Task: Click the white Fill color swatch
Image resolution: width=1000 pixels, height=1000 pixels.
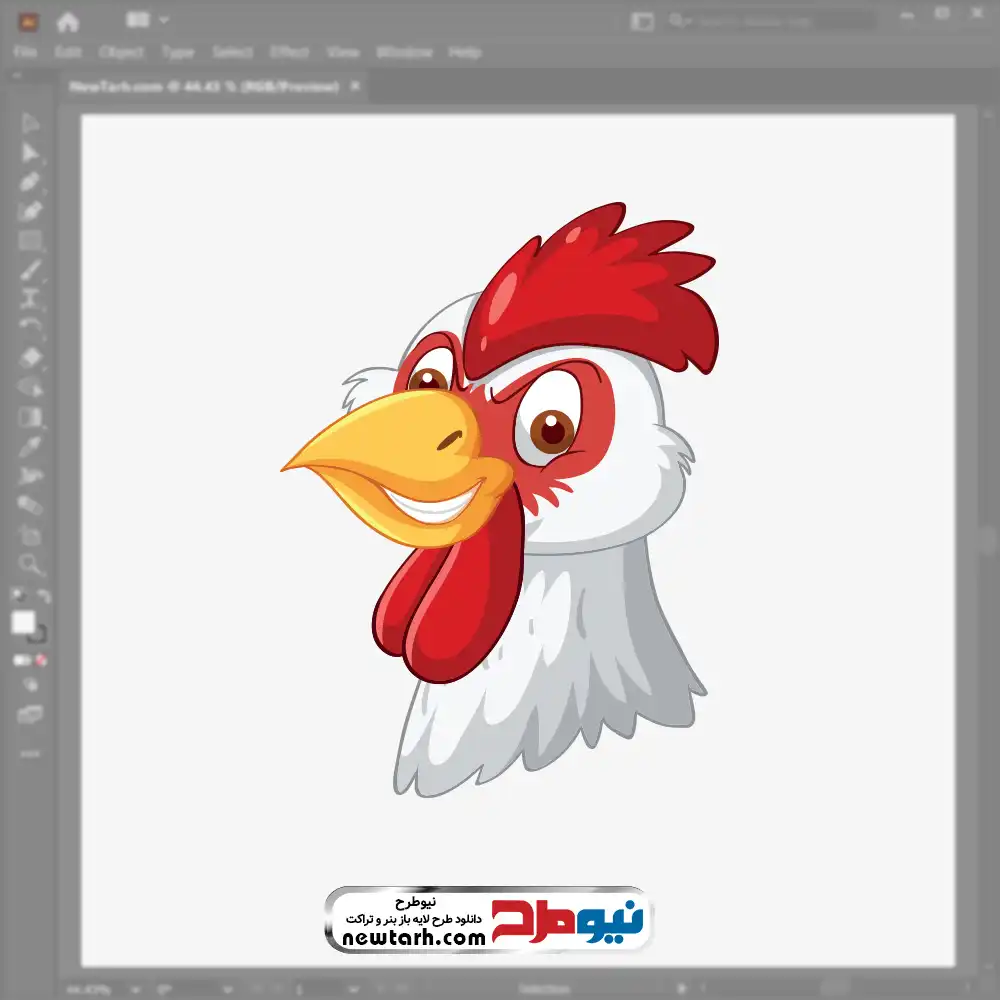Action: (24, 623)
